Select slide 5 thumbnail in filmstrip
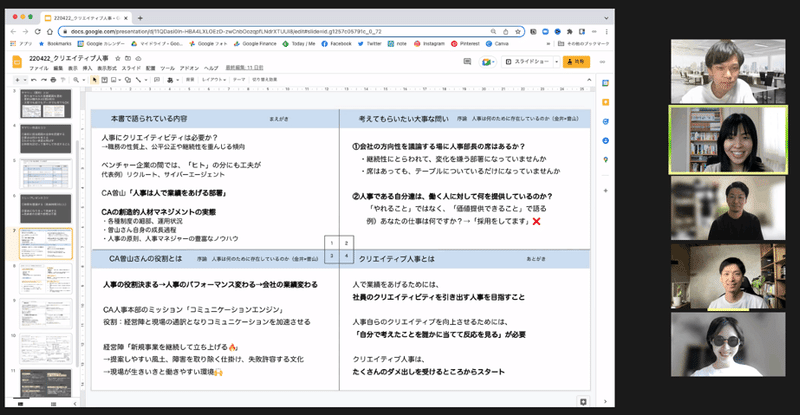 coord(46,174)
